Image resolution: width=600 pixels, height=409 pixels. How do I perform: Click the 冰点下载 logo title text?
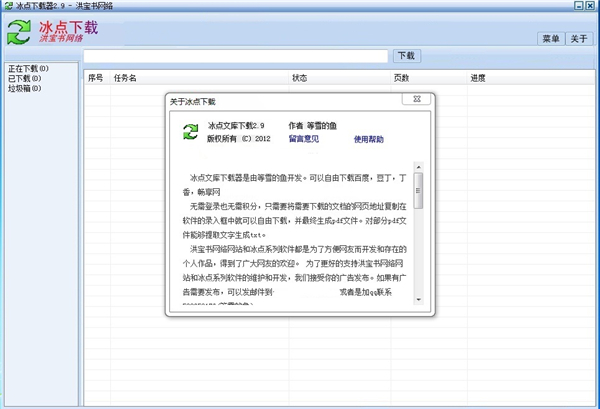tap(68, 27)
